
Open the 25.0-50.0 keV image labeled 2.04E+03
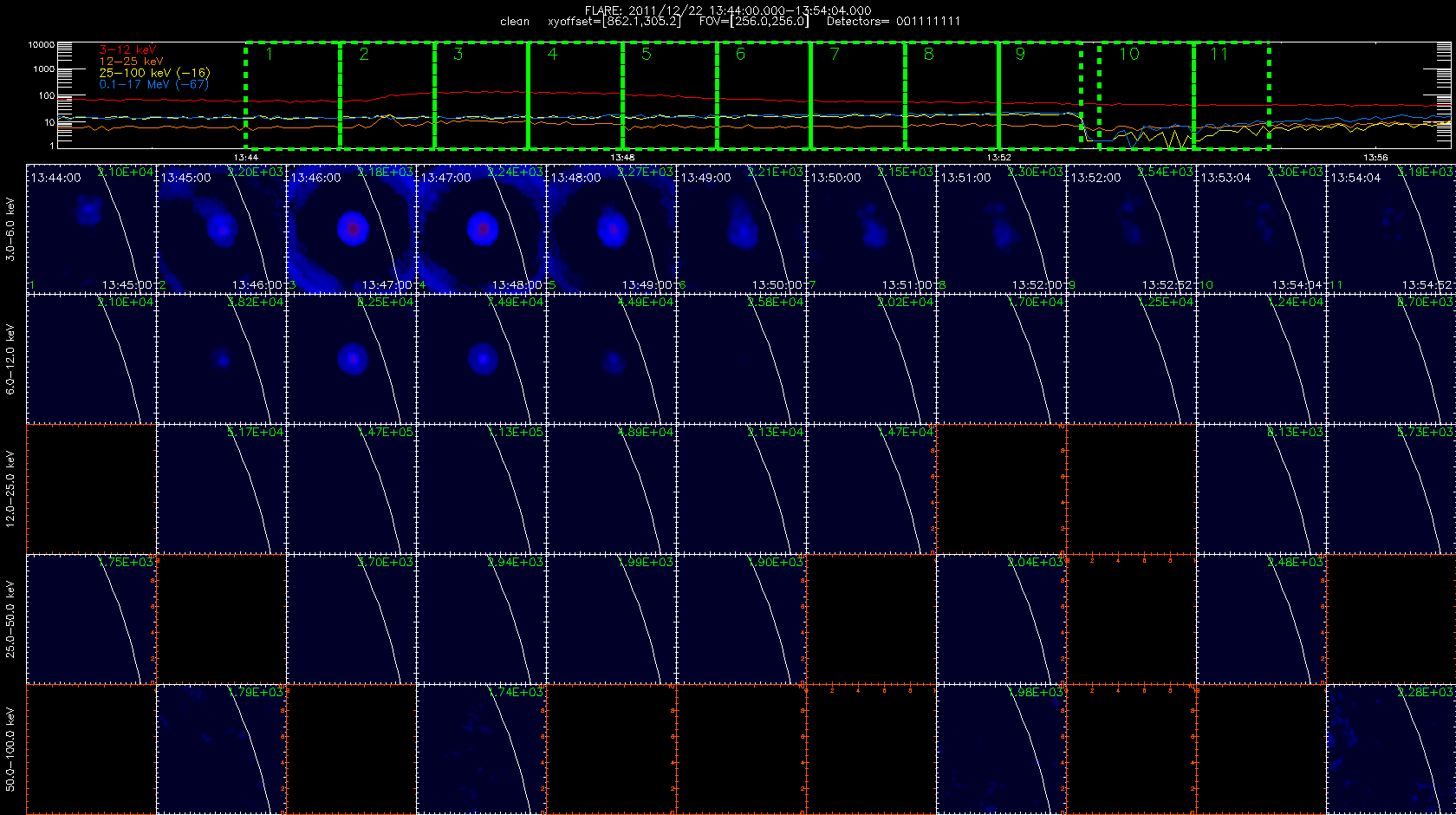tap(1001, 619)
